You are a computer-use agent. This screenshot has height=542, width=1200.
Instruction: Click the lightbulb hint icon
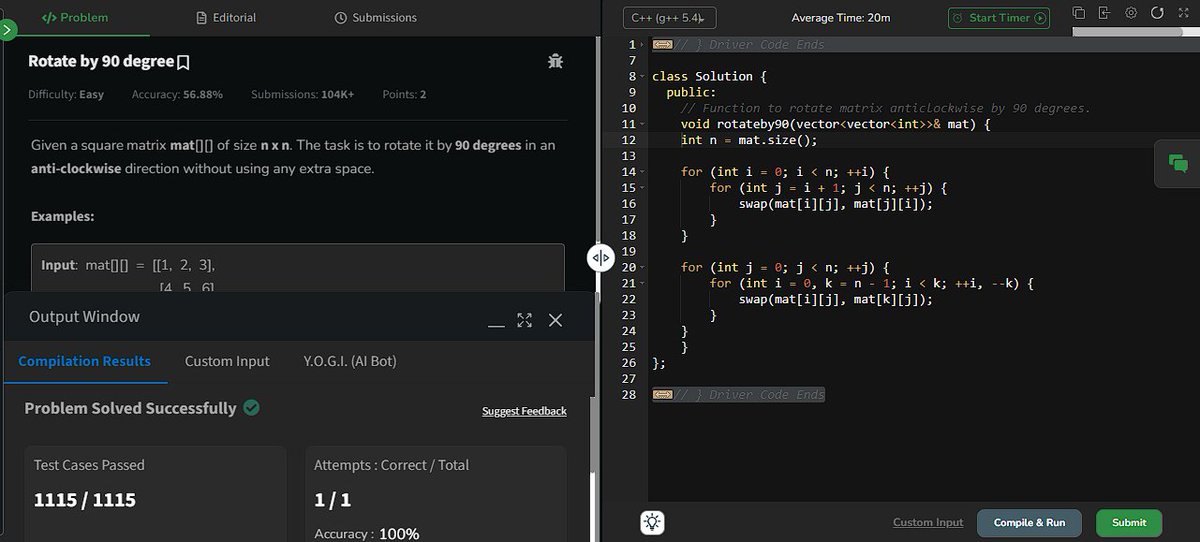click(652, 522)
